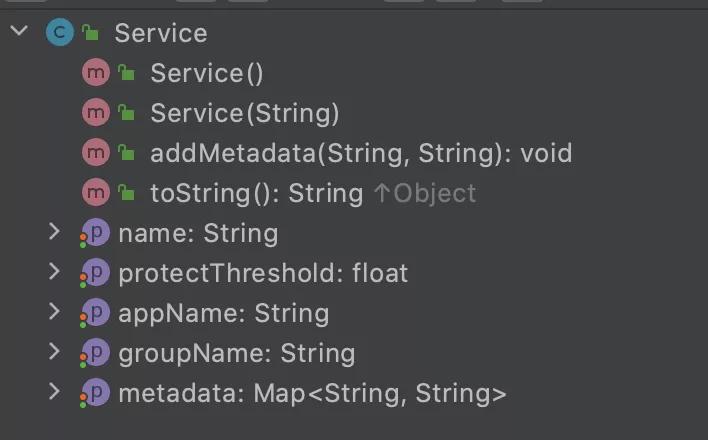Select the Service(String) constructor entry
Image resolution: width=708 pixels, height=440 pixels.
tap(245, 113)
